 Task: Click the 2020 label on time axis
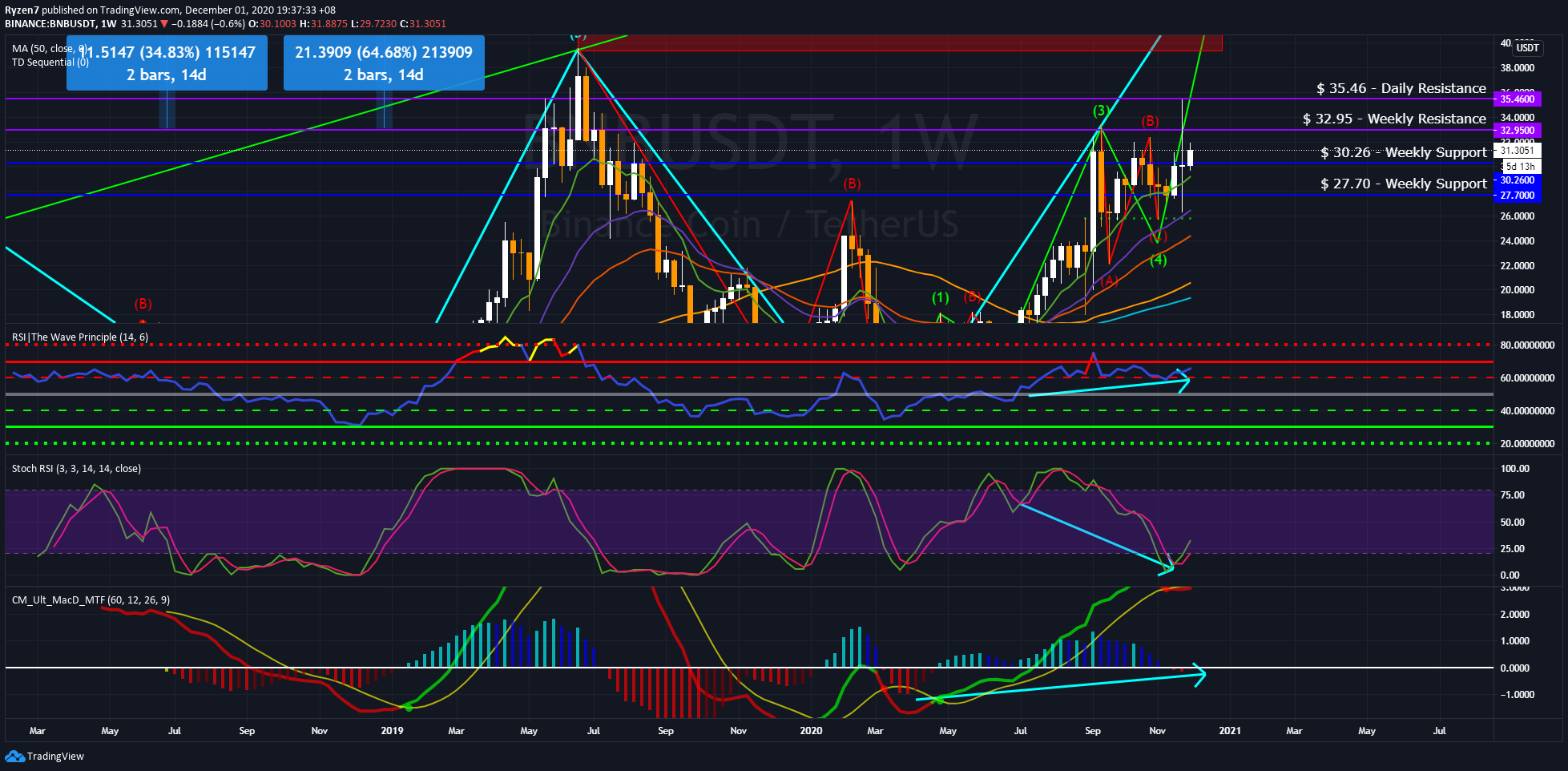pos(812,731)
